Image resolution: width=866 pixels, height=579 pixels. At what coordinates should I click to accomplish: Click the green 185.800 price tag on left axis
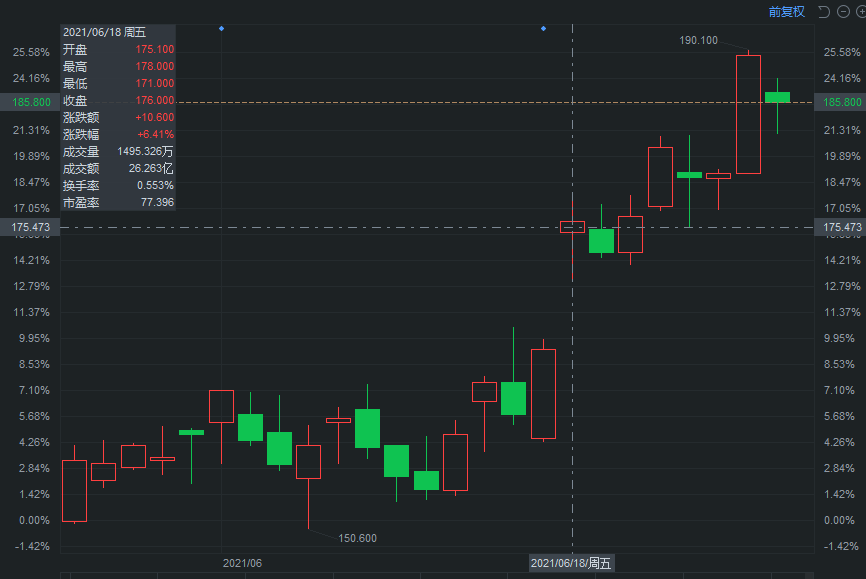[20, 102]
